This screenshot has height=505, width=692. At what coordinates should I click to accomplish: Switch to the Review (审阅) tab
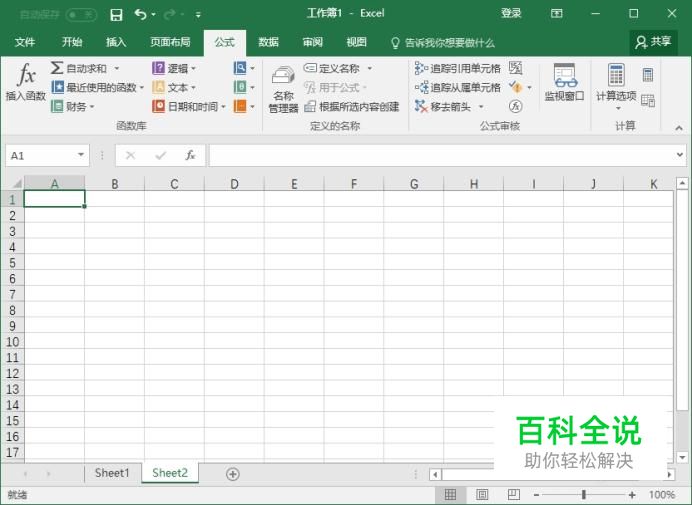click(312, 42)
